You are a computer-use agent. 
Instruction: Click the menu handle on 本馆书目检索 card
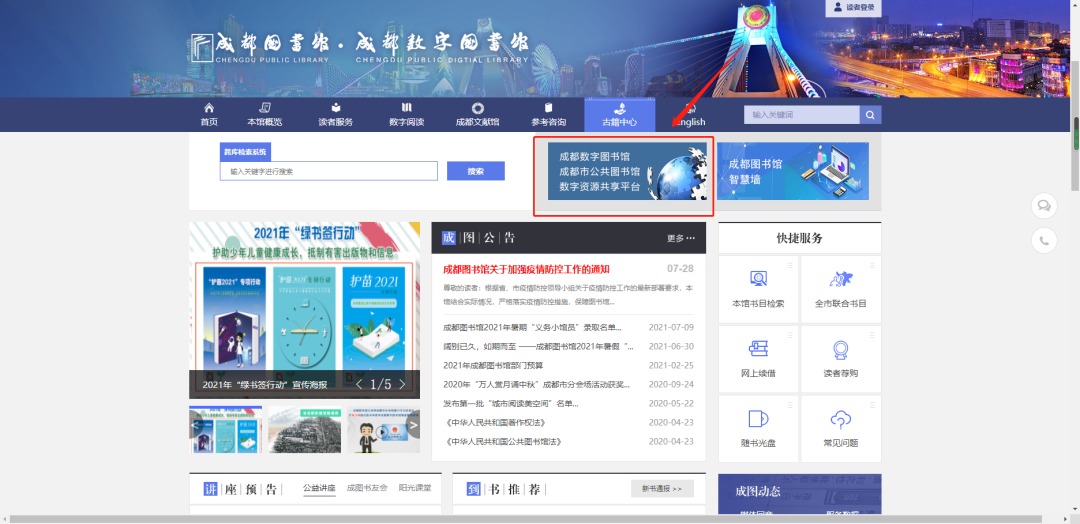[790, 265]
